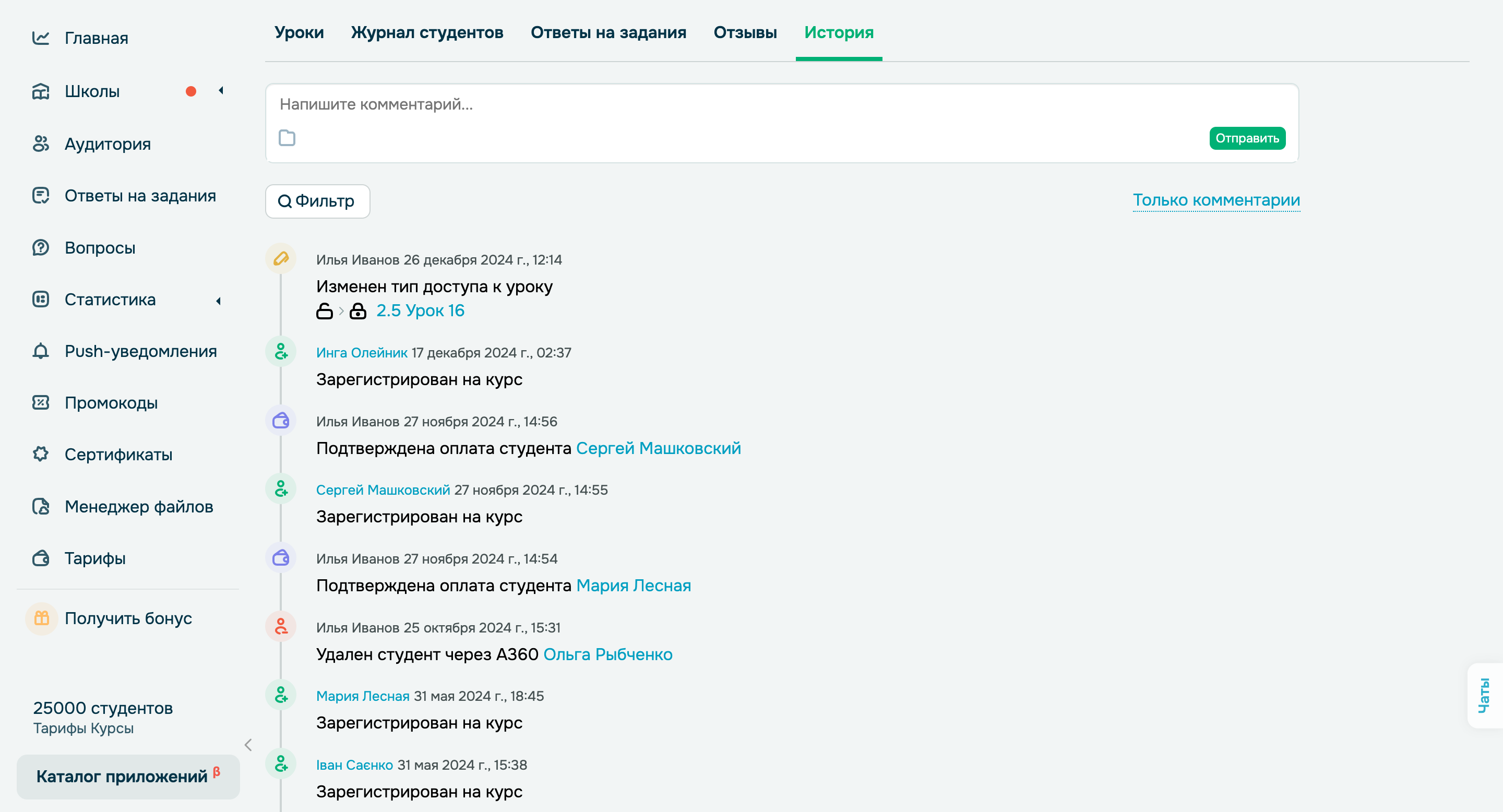Click the pencil edit icon on the first history event
The width and height of the screenshot is (1503, 812).
click(x=281, y=258)
